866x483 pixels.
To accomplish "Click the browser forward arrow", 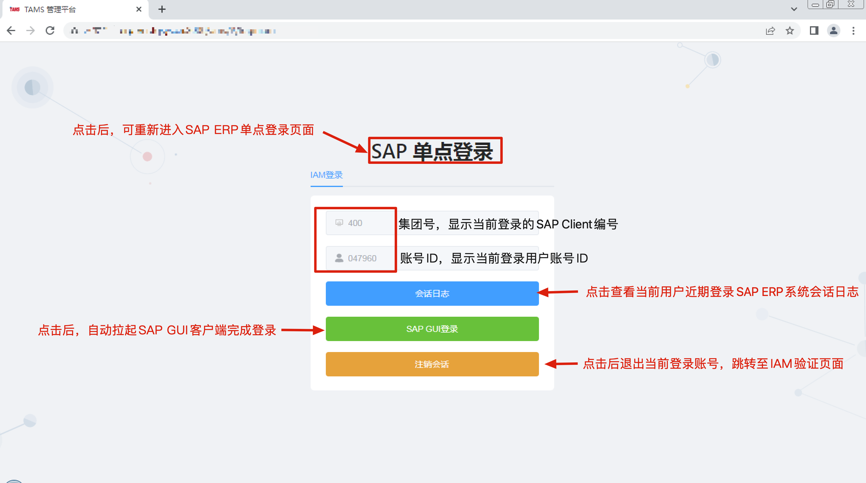I will pyautogui.click(x=30, y=31).
